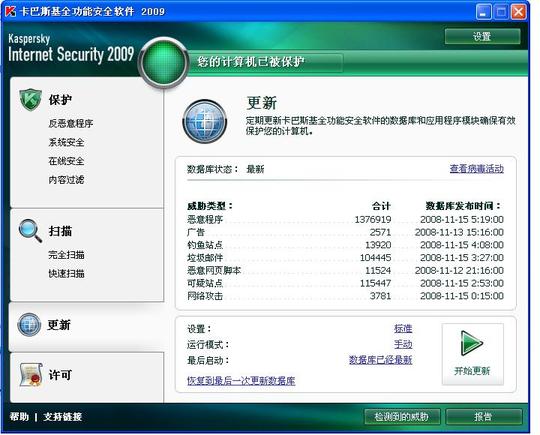Click the Kaspersky K logo in title bar
Viewport: 540px width, 435px height.
(10, 11)
